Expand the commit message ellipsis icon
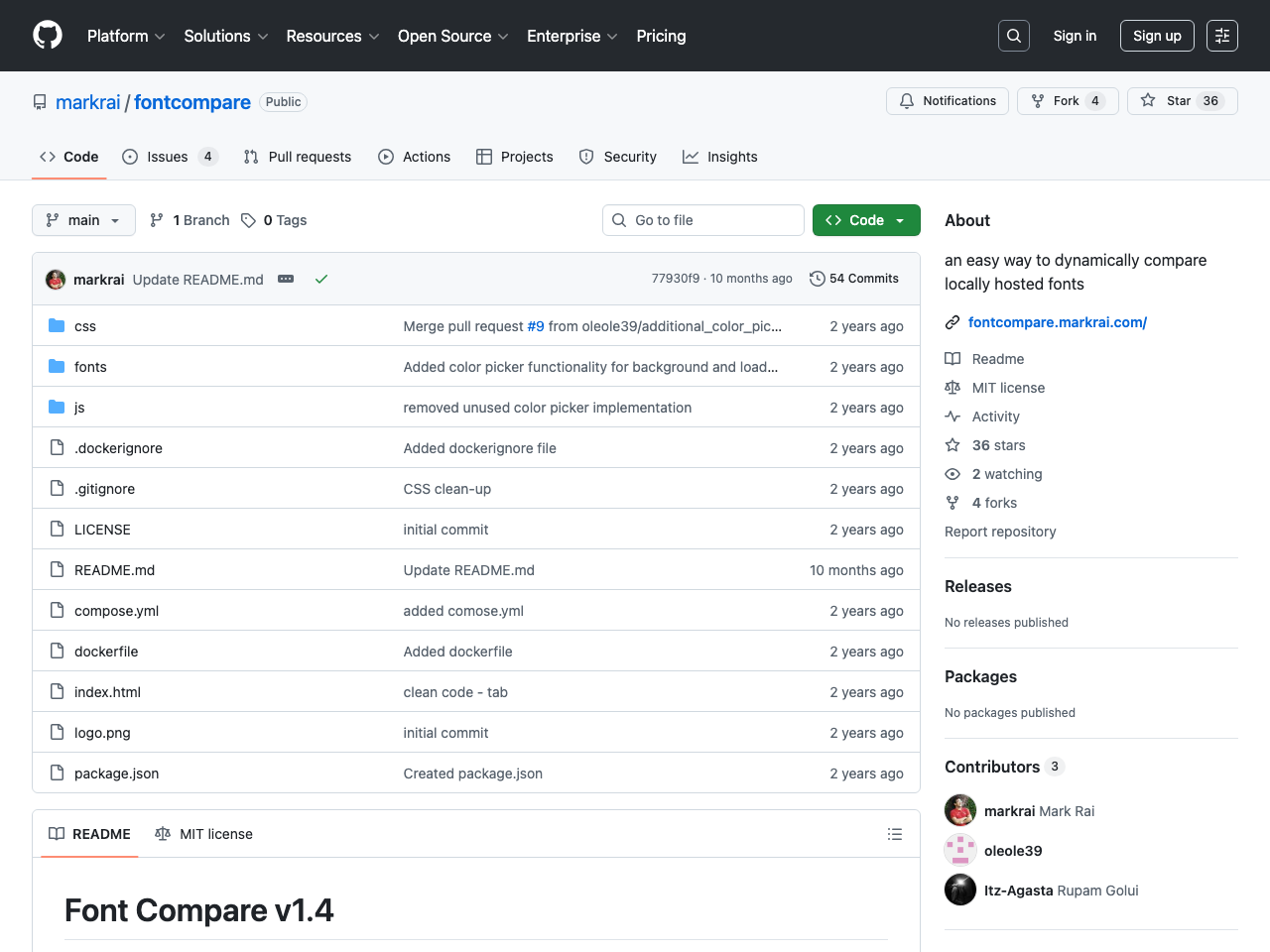Viewport: 1270px width, 952px height. pos(286,279)
